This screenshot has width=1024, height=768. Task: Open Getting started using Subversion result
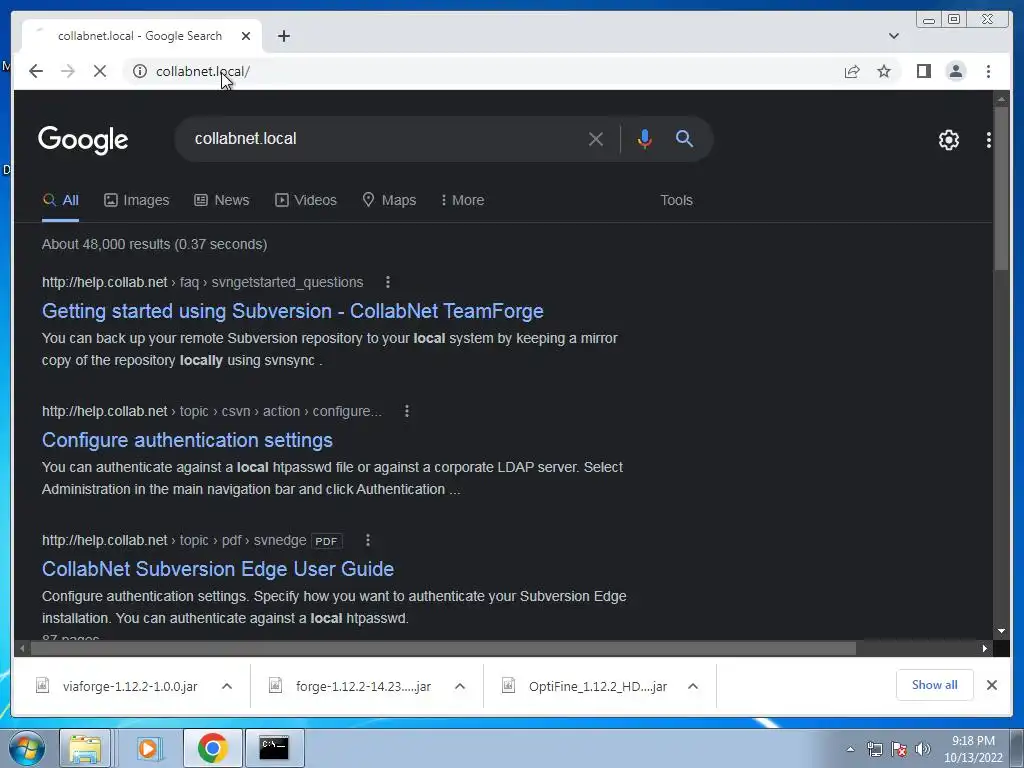pos(293,311)
